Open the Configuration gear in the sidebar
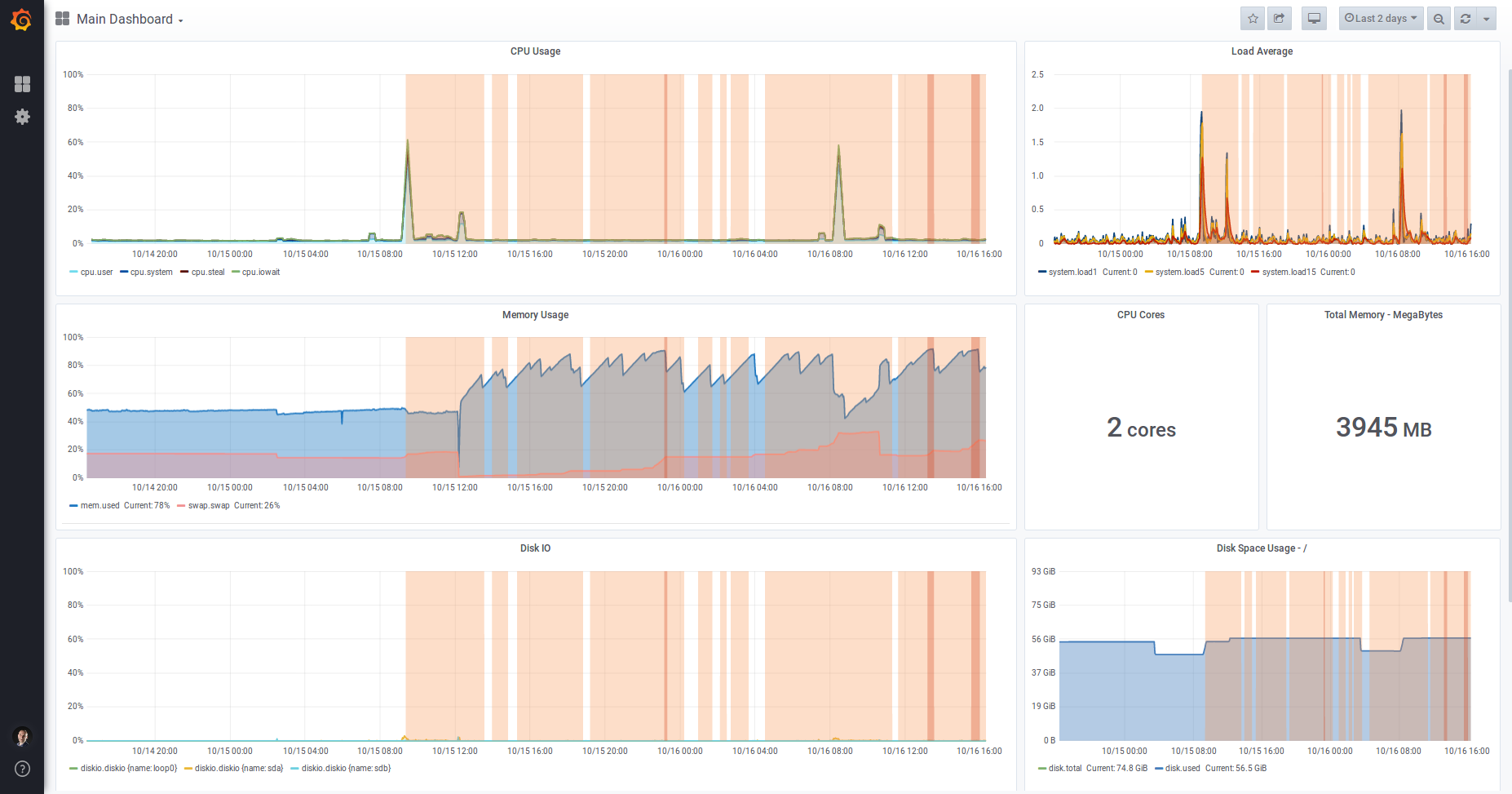This screenshot has width=1512, height=794. 22,117
